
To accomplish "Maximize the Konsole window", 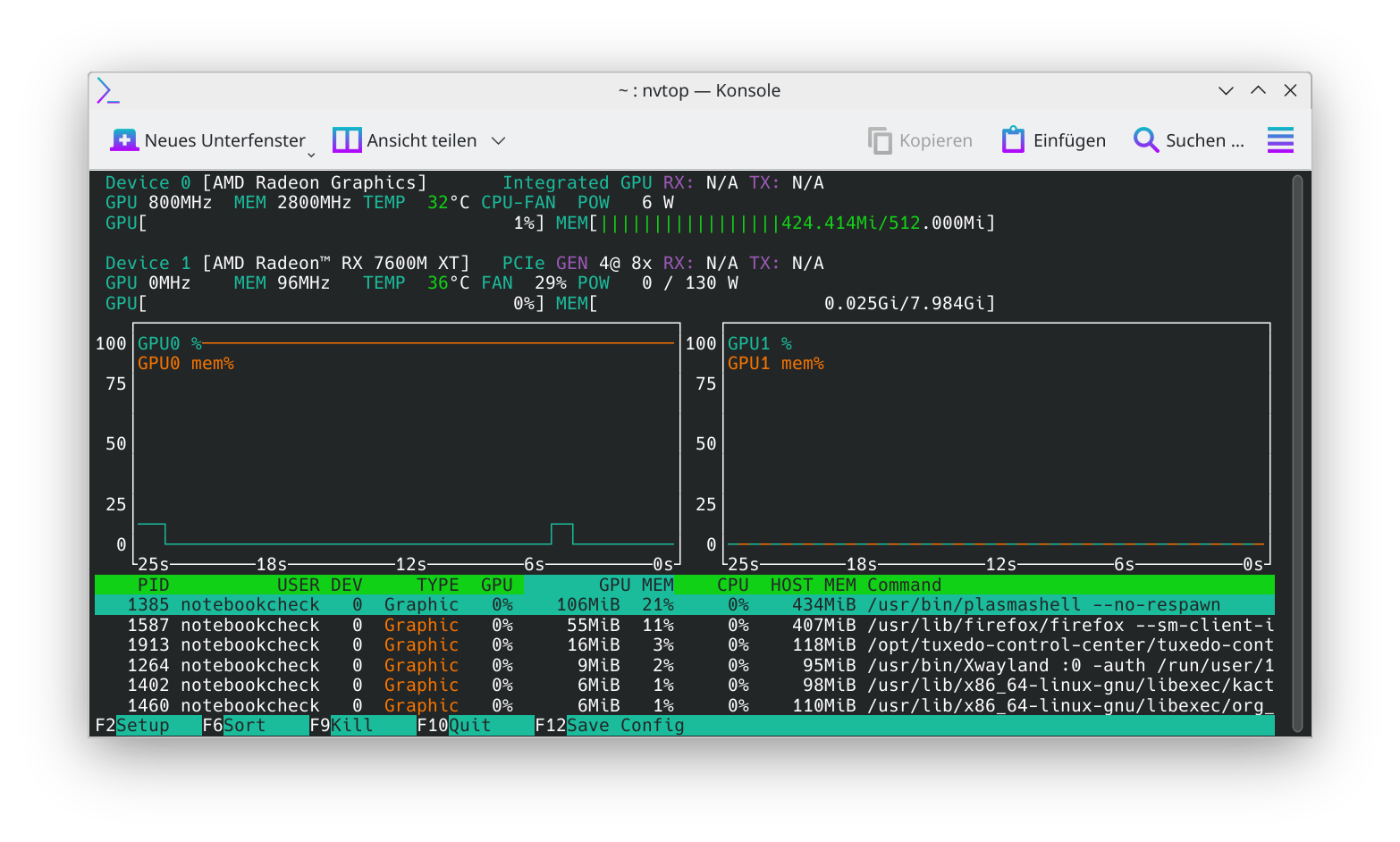I will point(1258,90).
